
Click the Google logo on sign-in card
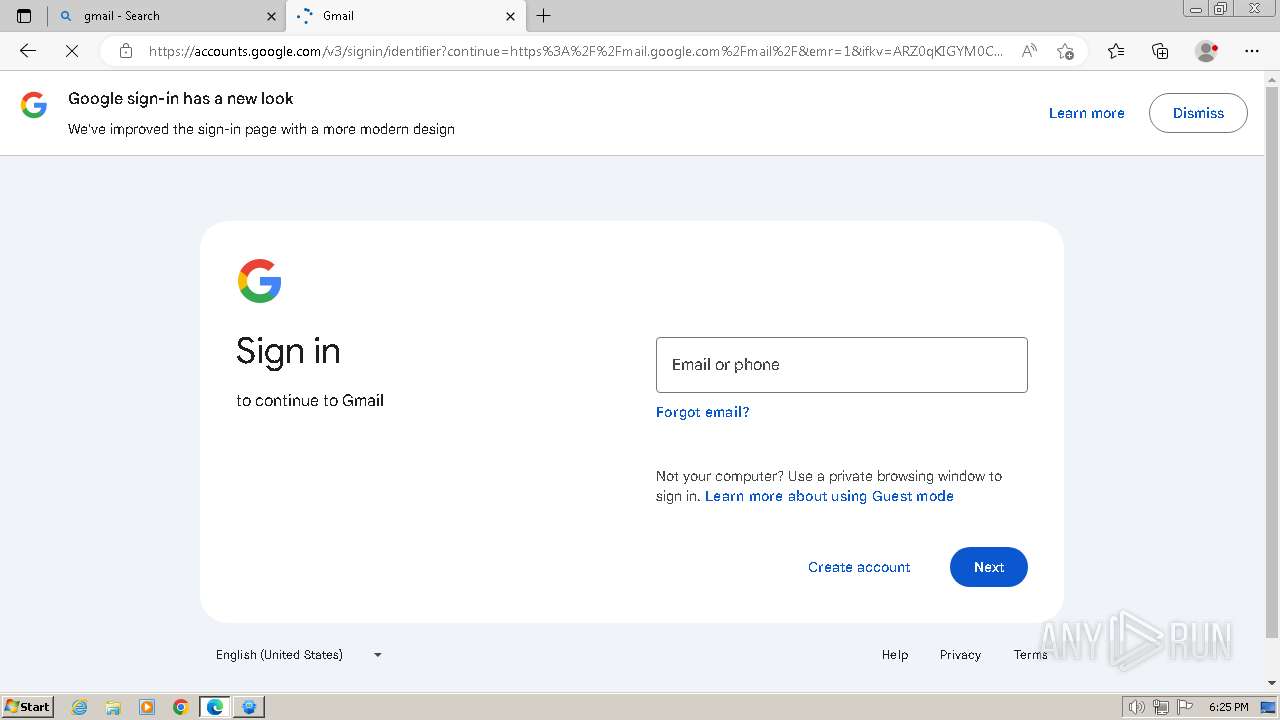point(259,281)
